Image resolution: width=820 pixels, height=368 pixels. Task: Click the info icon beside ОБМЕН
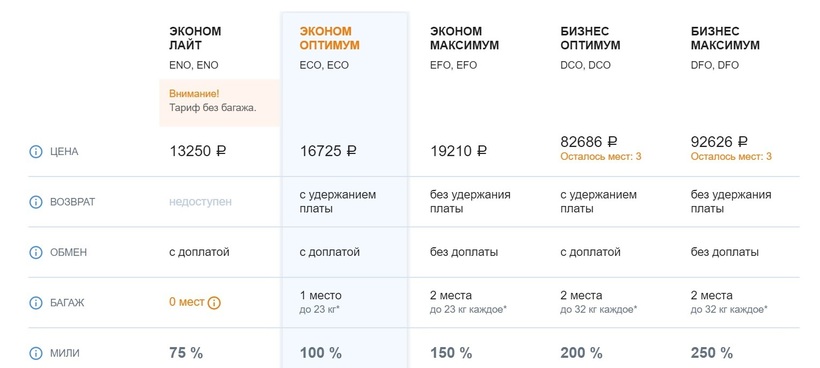point(36,252)
